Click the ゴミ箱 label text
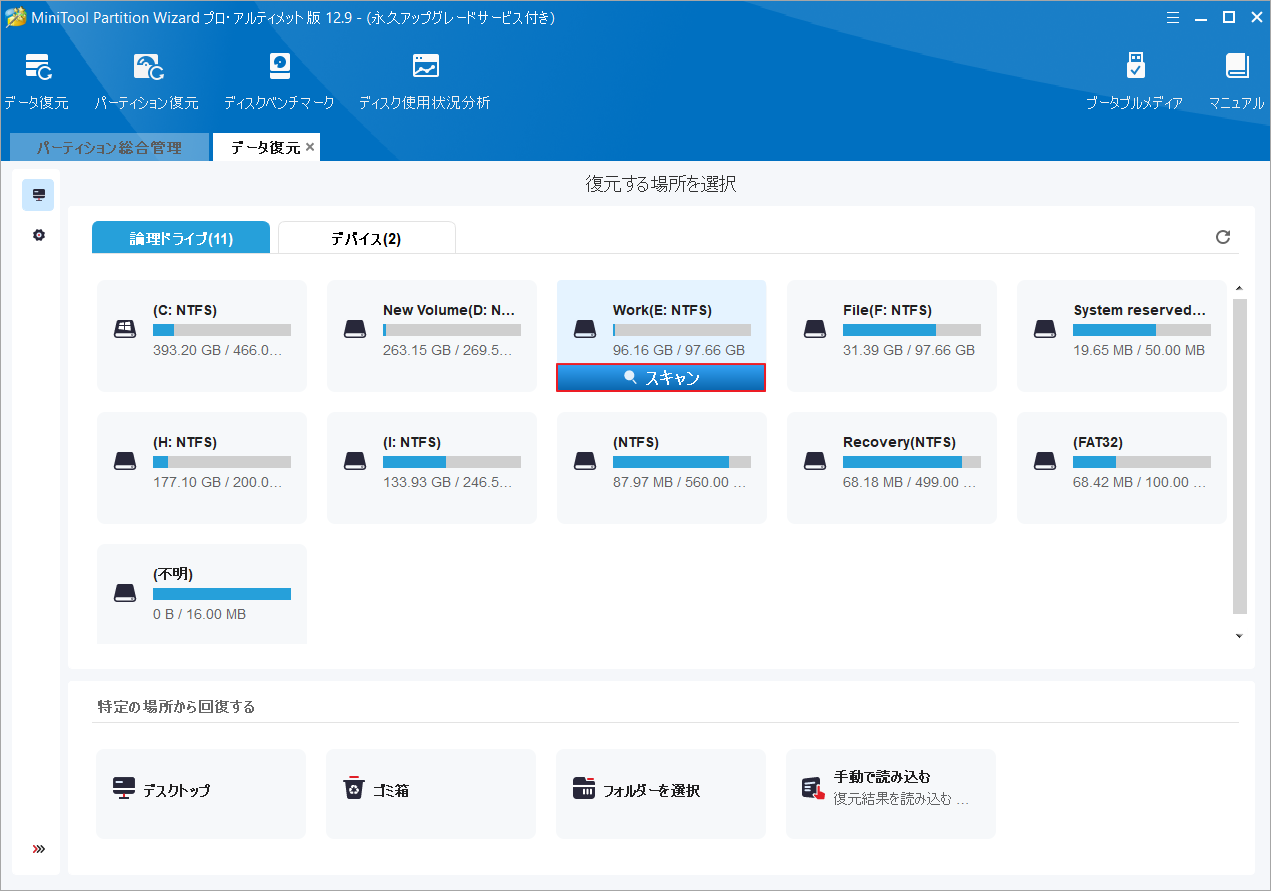Screen dimensions: 1271x891 [x=391, y=790]
